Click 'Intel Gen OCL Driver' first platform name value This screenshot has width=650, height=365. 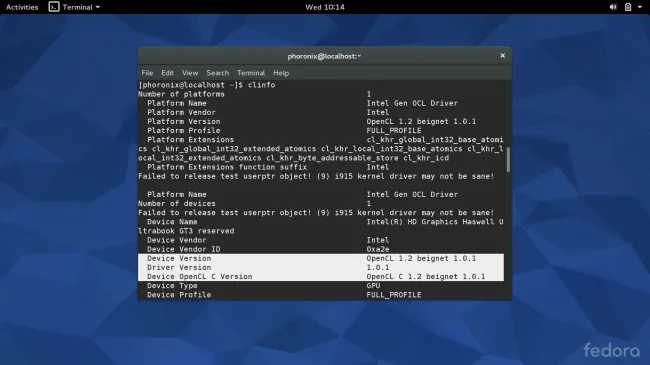point(412,103)
